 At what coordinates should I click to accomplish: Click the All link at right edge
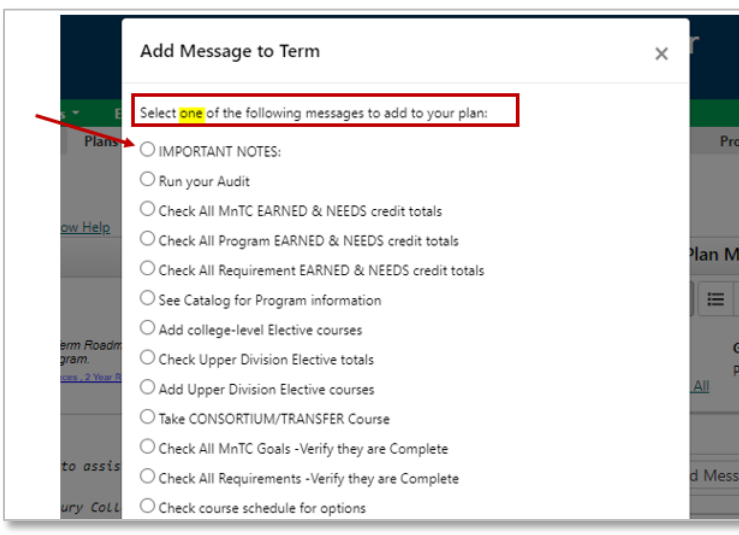(x=700, y=387)
